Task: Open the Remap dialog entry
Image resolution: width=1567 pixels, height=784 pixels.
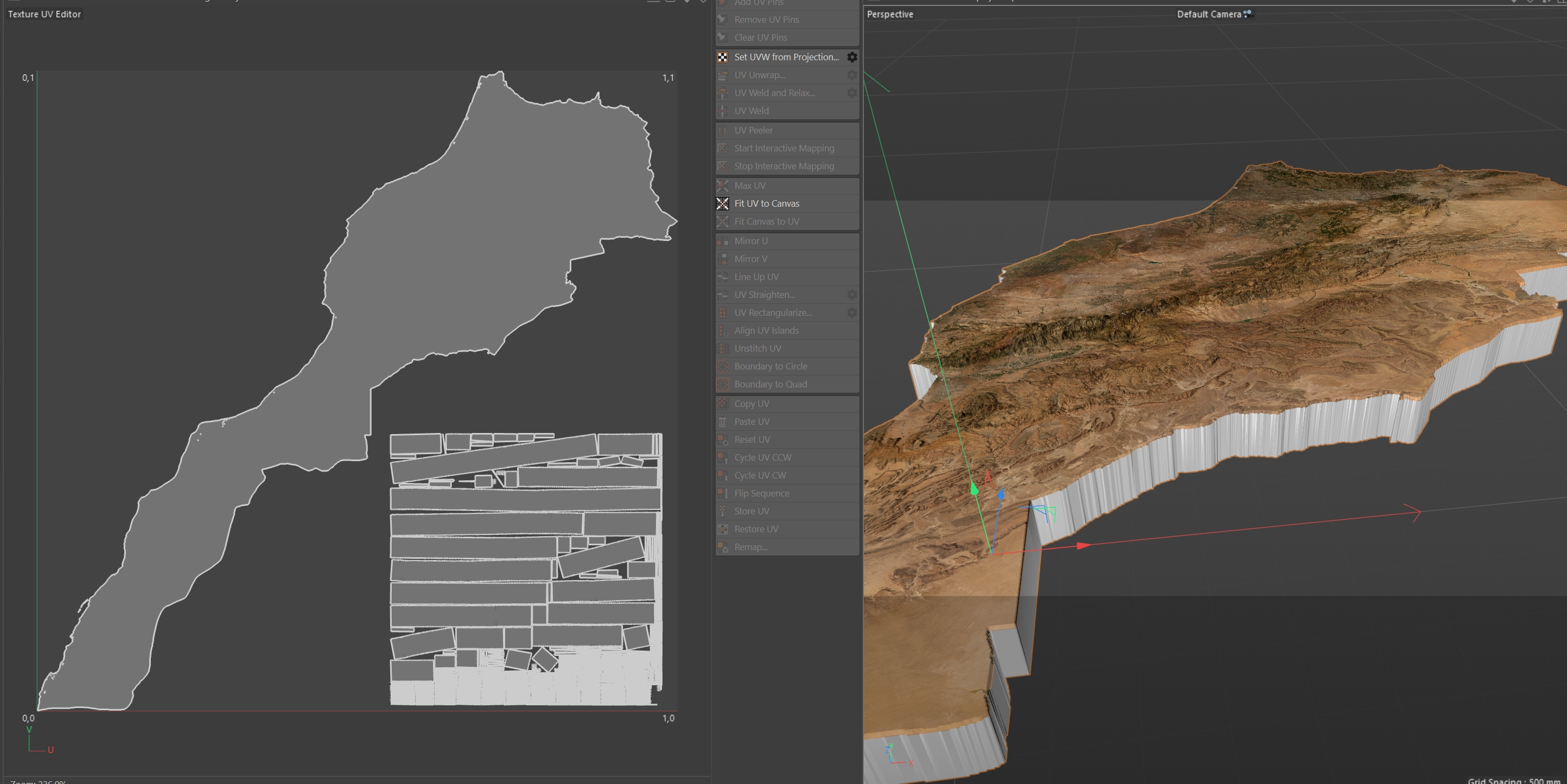Action: (750, 547)
